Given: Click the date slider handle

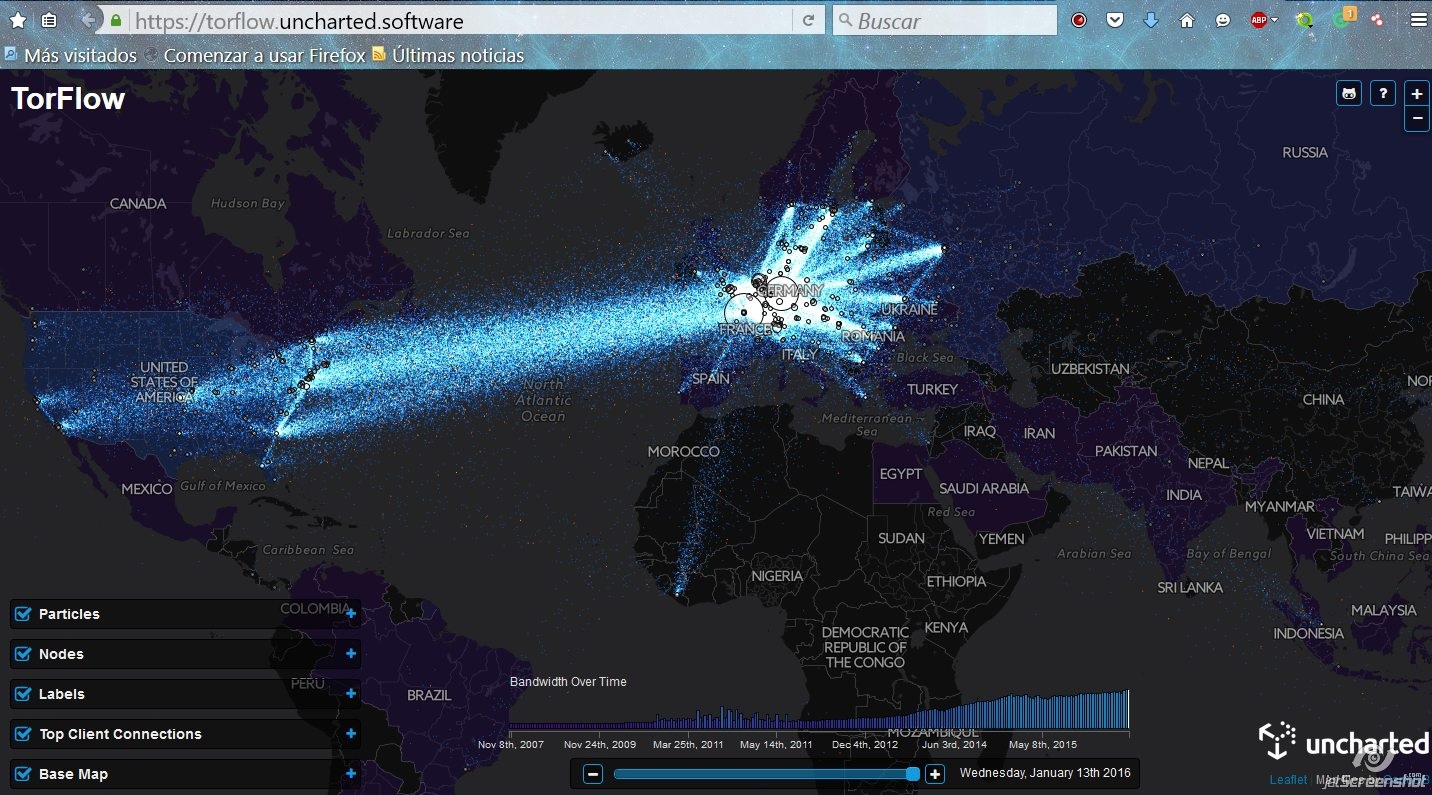Looking at the screenshot, I should (912, 773).
